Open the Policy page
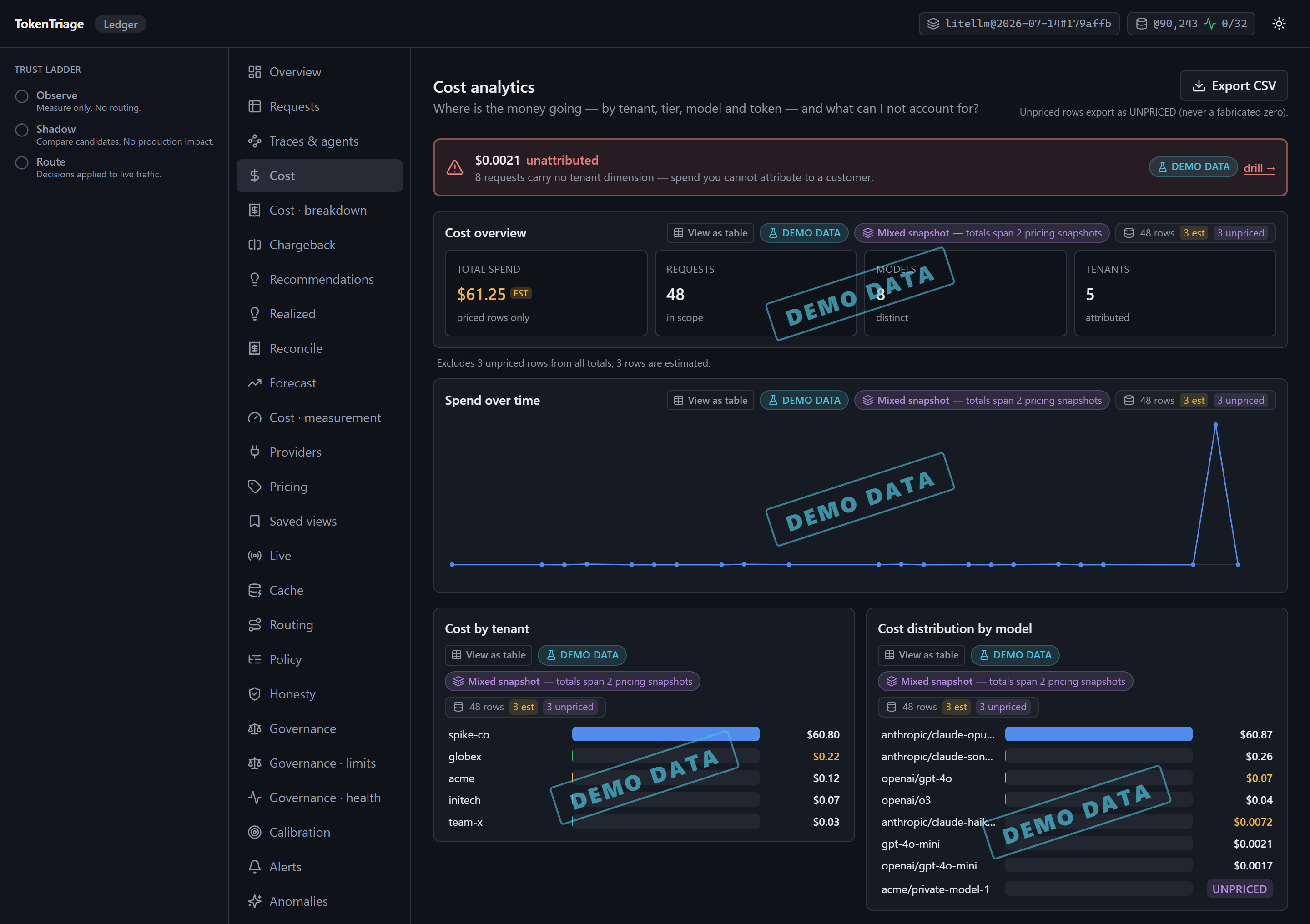The image size is (1310, 924). [319, 659]
